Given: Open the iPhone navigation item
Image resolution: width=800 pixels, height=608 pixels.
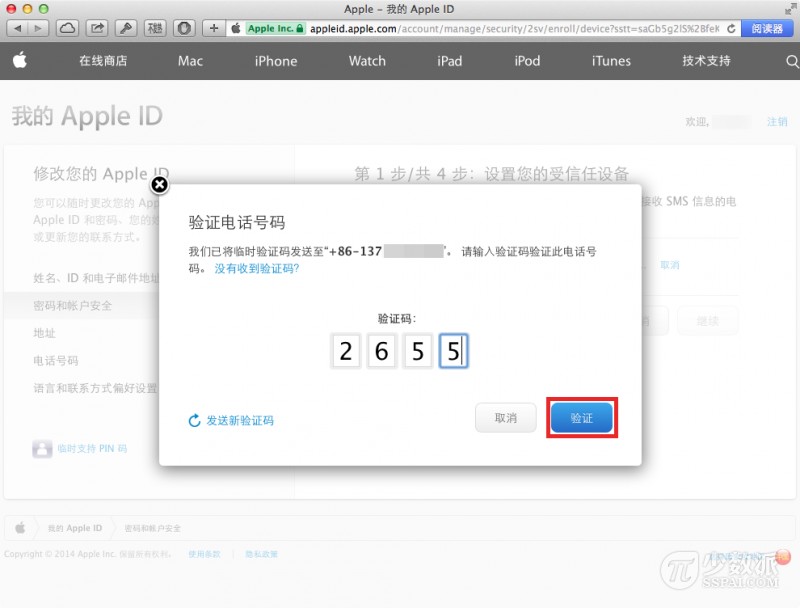Looking at the screenshot, I should pyautogui.click(x=276, y=61).
